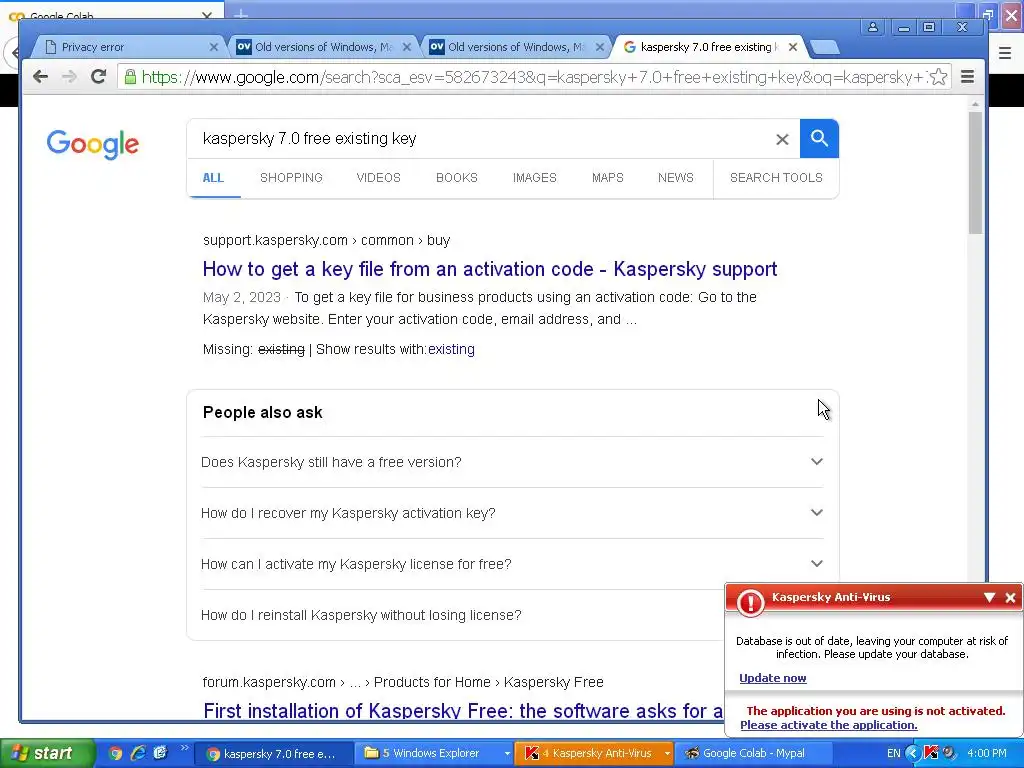Click the EN language indicator
1024x768 pixels.
click(893, 754)
